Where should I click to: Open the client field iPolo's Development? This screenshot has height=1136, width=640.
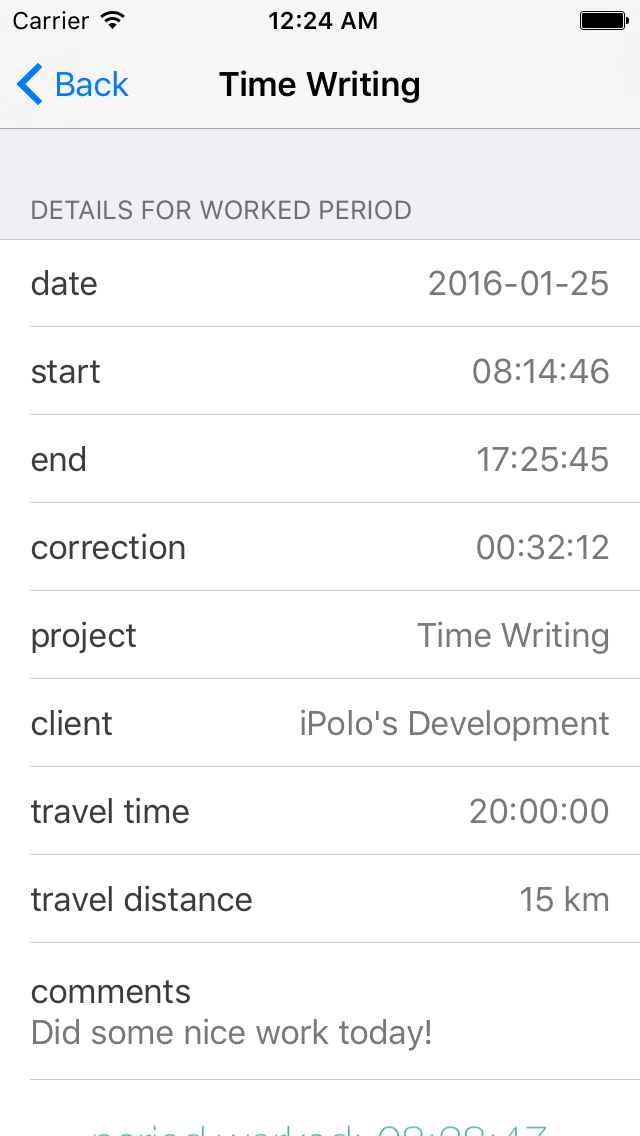coord(454,724)
